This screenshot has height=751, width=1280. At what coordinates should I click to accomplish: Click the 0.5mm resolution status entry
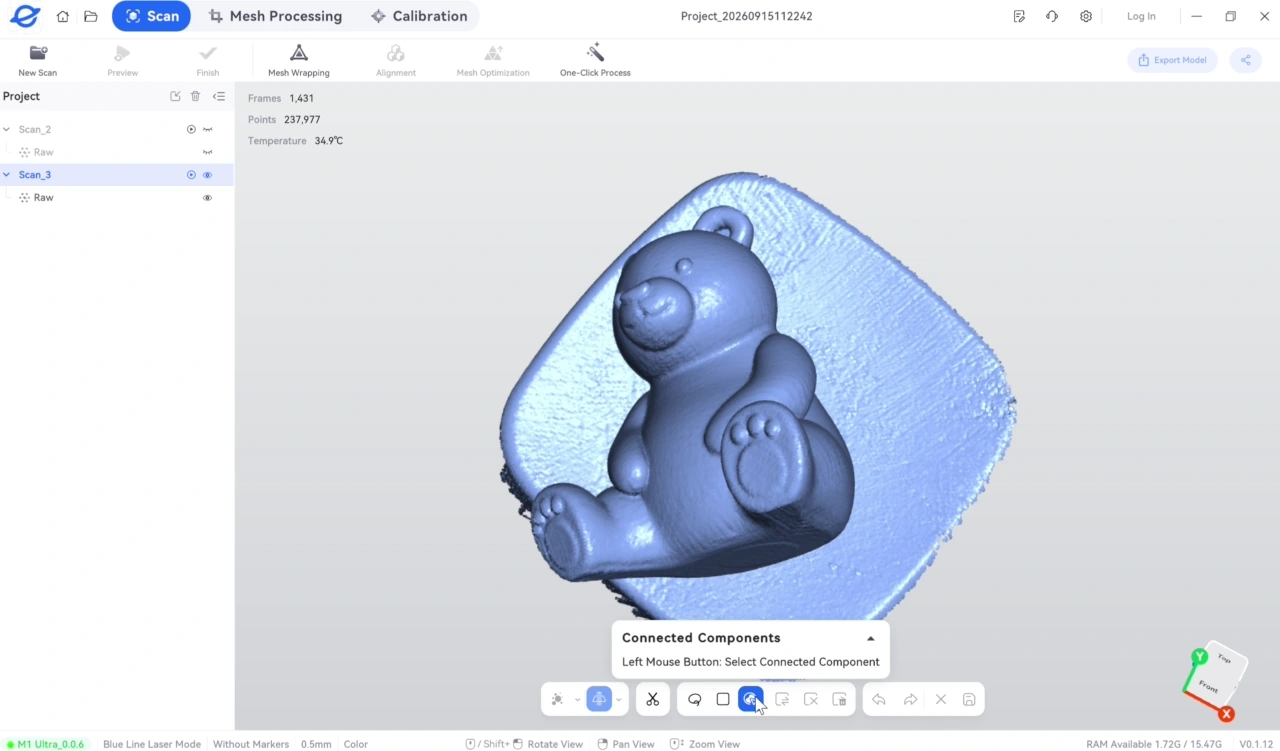[x=316, y=744]
